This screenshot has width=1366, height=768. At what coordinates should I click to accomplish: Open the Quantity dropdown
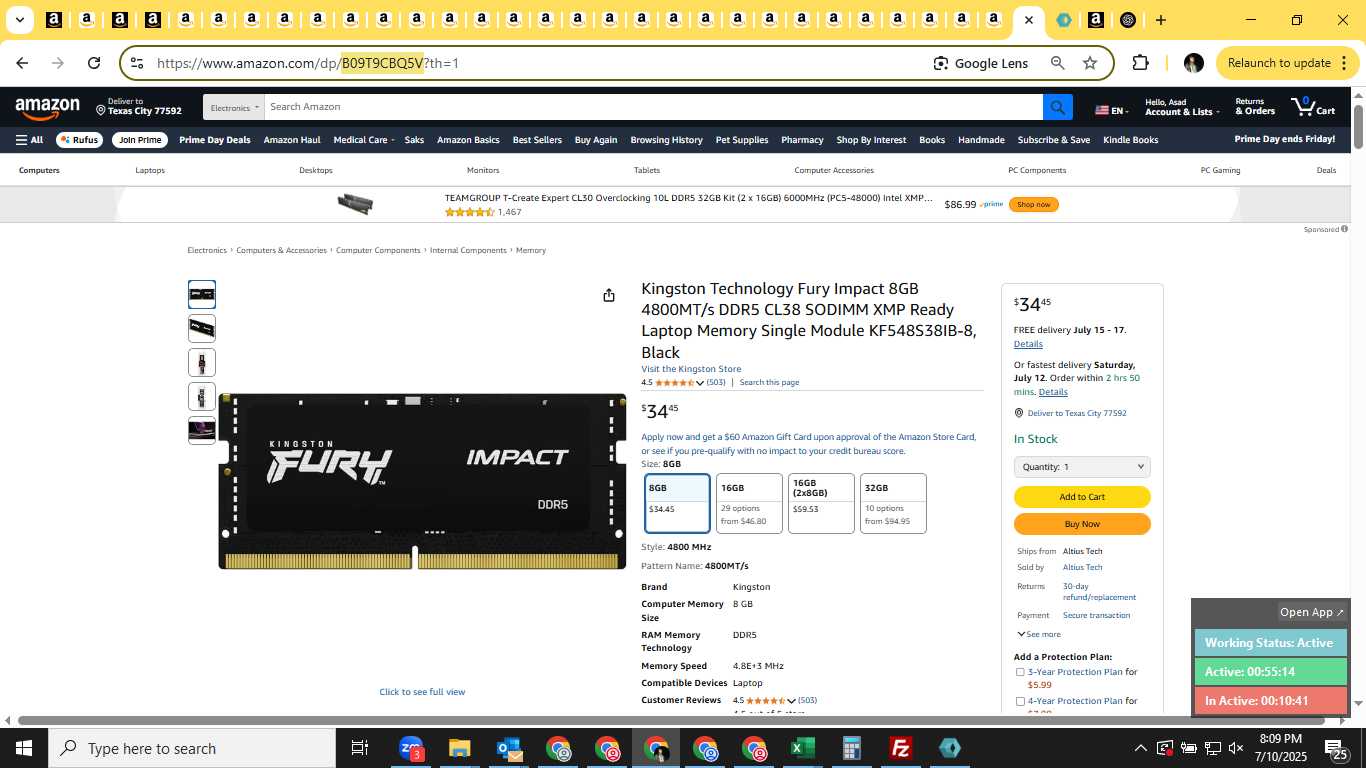click(x=1082, y=467)
